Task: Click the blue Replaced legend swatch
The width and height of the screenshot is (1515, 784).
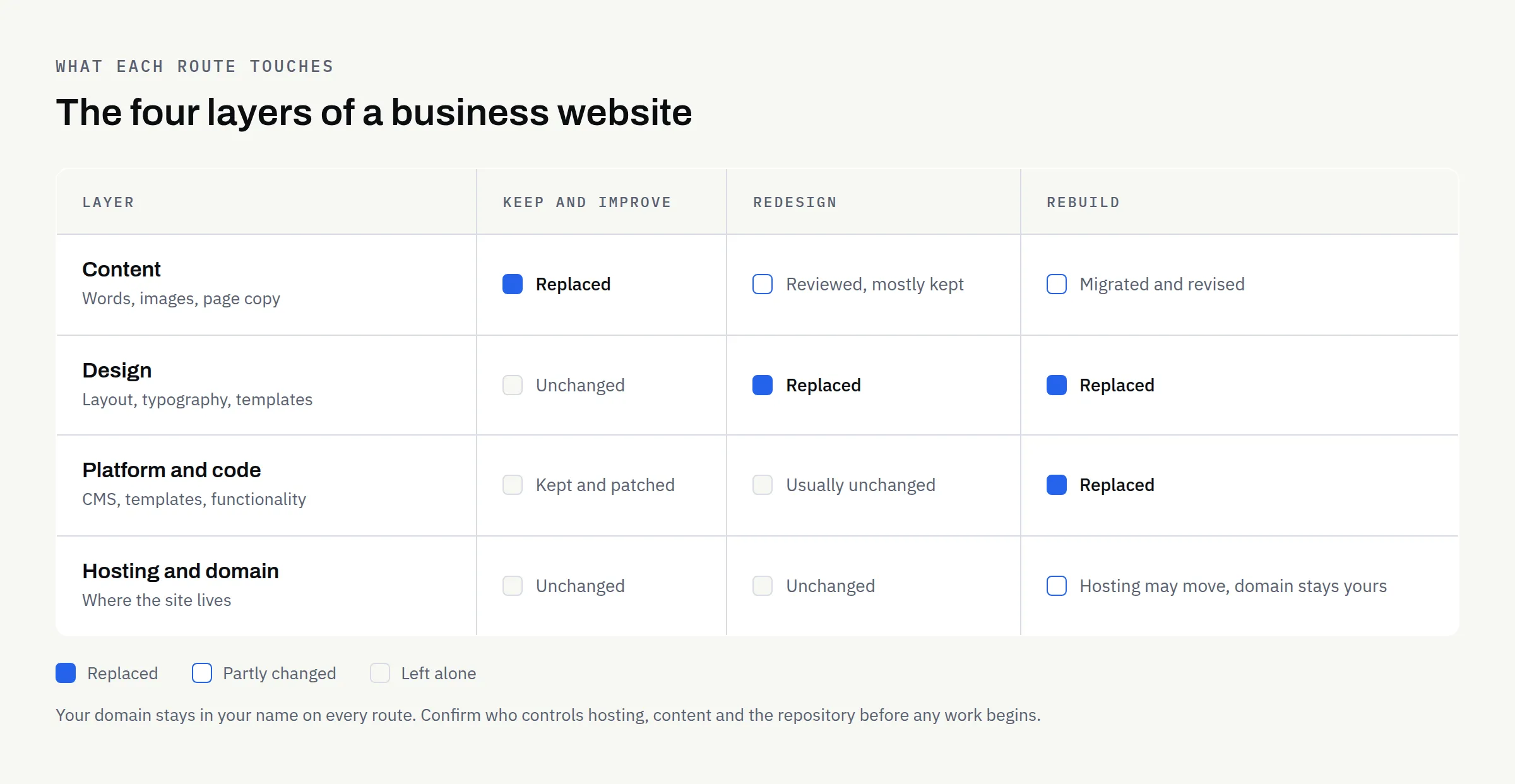Action: (66, 673)
